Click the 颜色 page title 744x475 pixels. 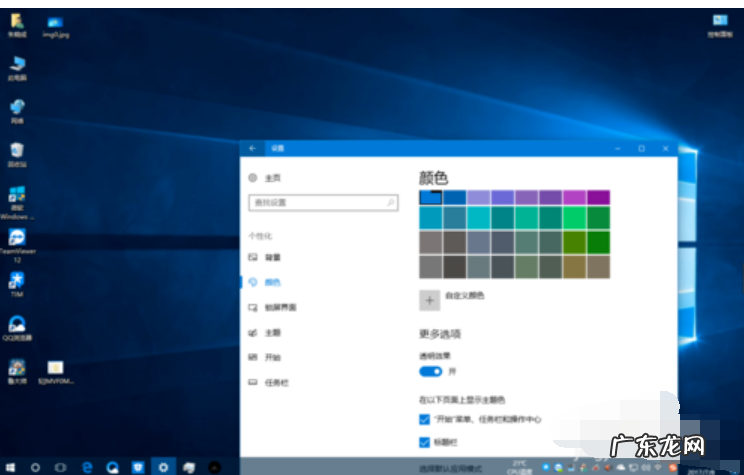pyautogui.click(x=433, y=178)
